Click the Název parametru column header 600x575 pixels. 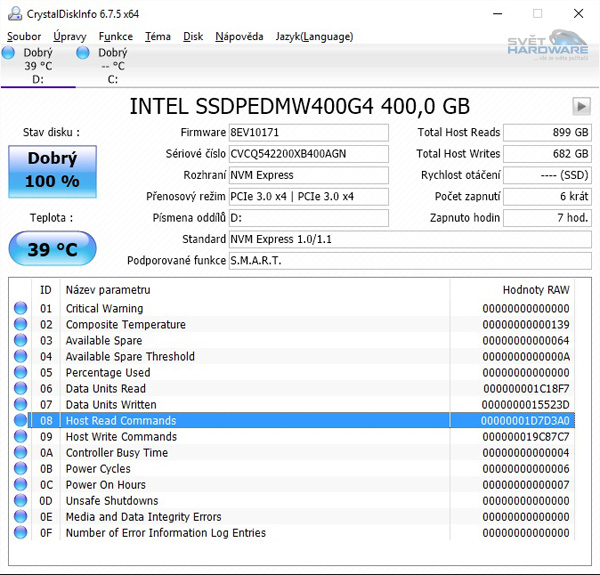pos(255,290)
